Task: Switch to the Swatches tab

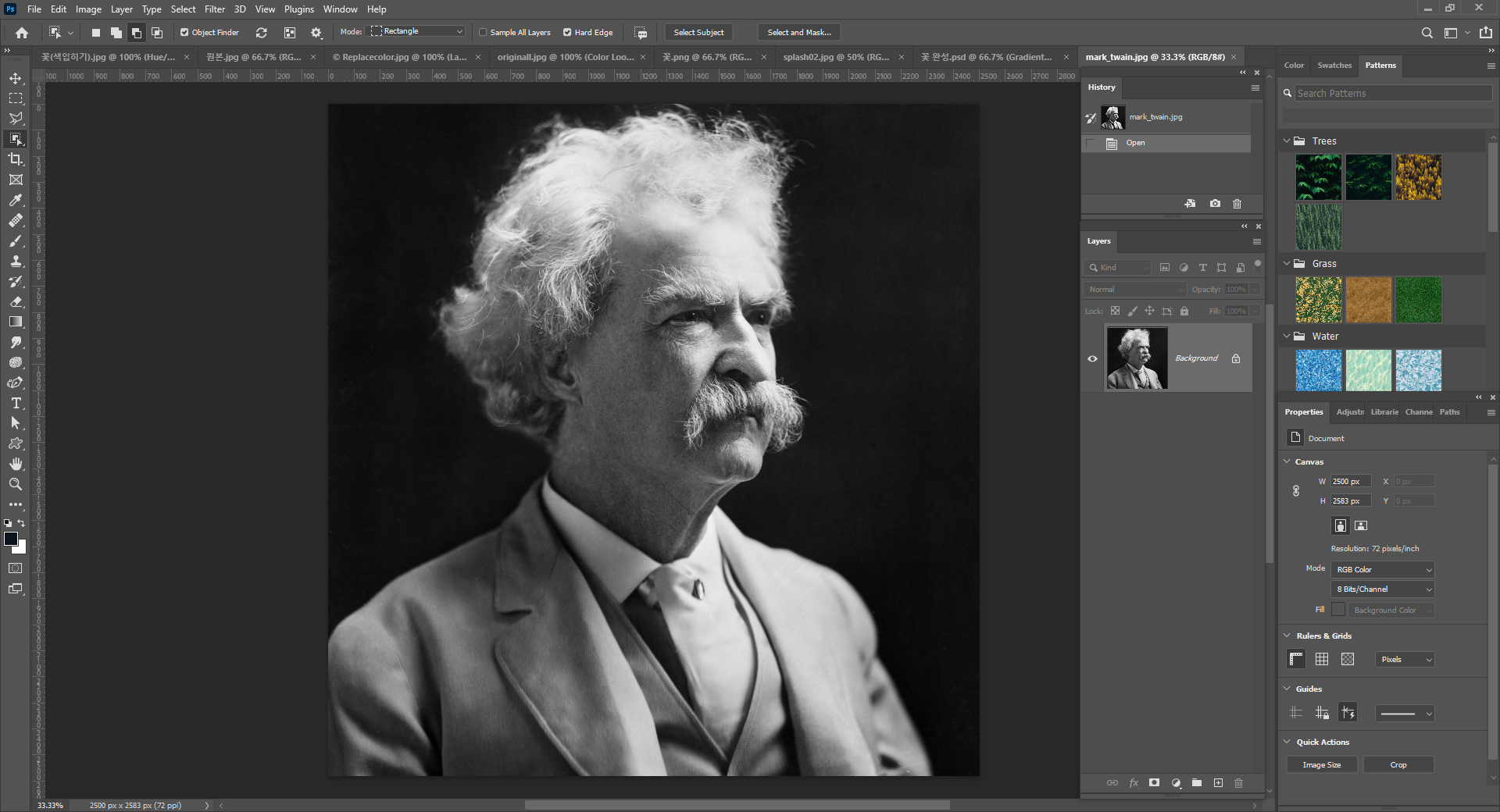Action: [x=1334, y=66]
